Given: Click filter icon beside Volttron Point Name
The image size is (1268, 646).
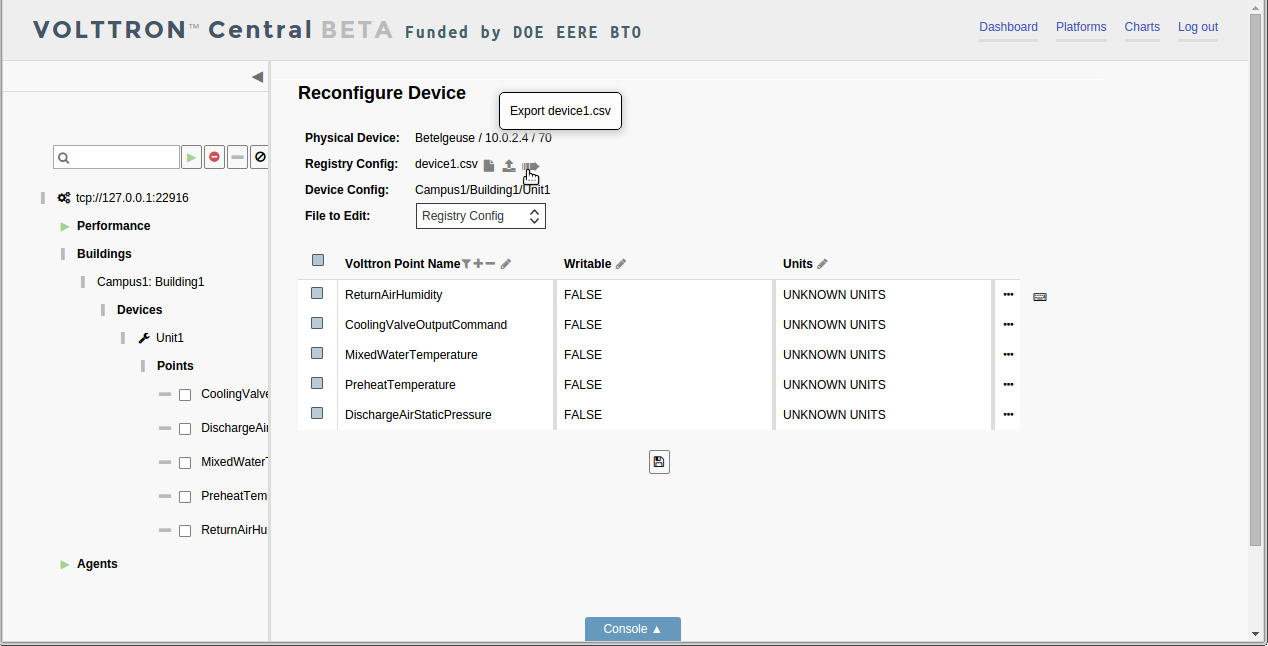Looking at the screenshot, I should coord(466,264).
